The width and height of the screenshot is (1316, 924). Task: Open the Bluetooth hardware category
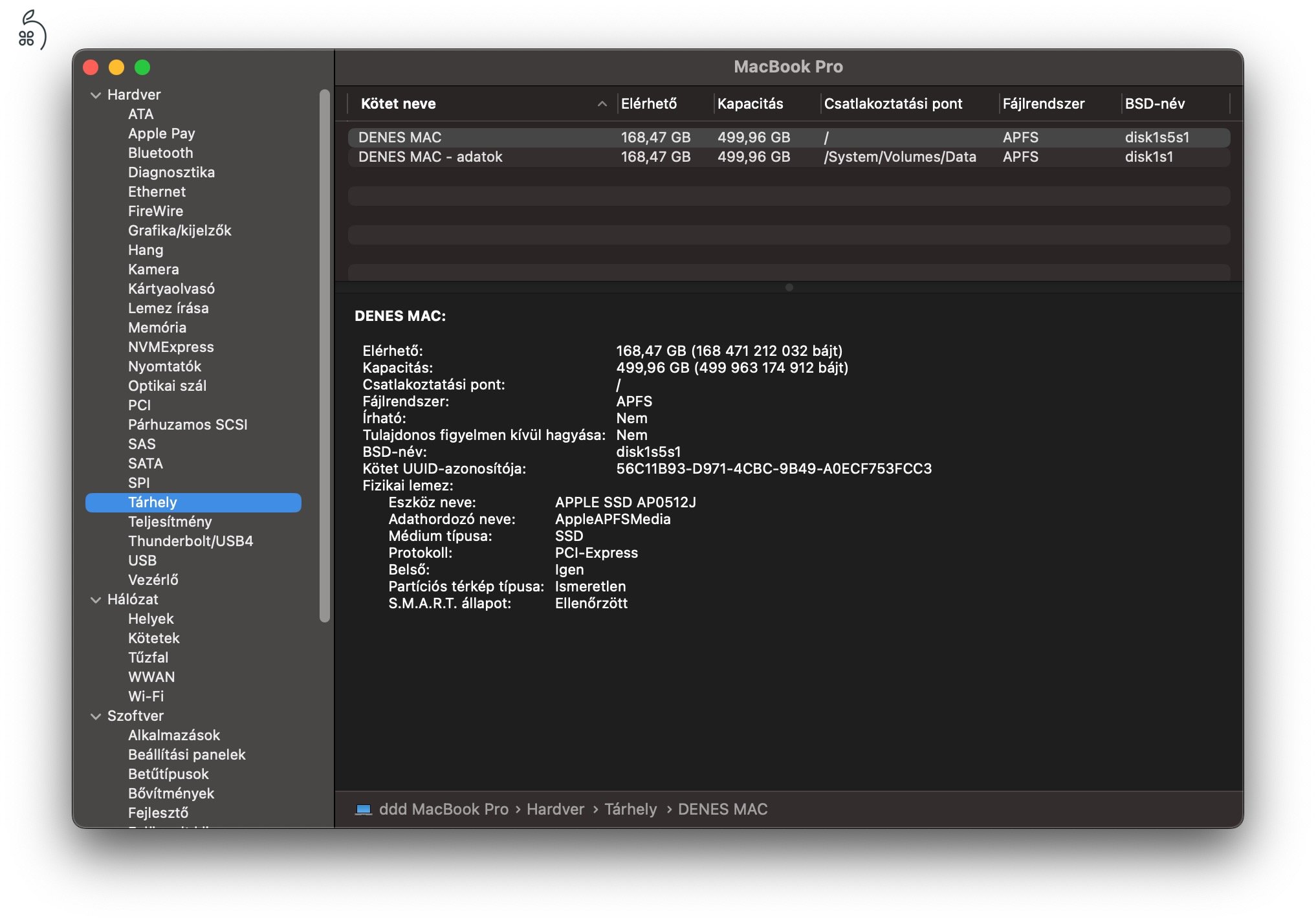point(160,153)
